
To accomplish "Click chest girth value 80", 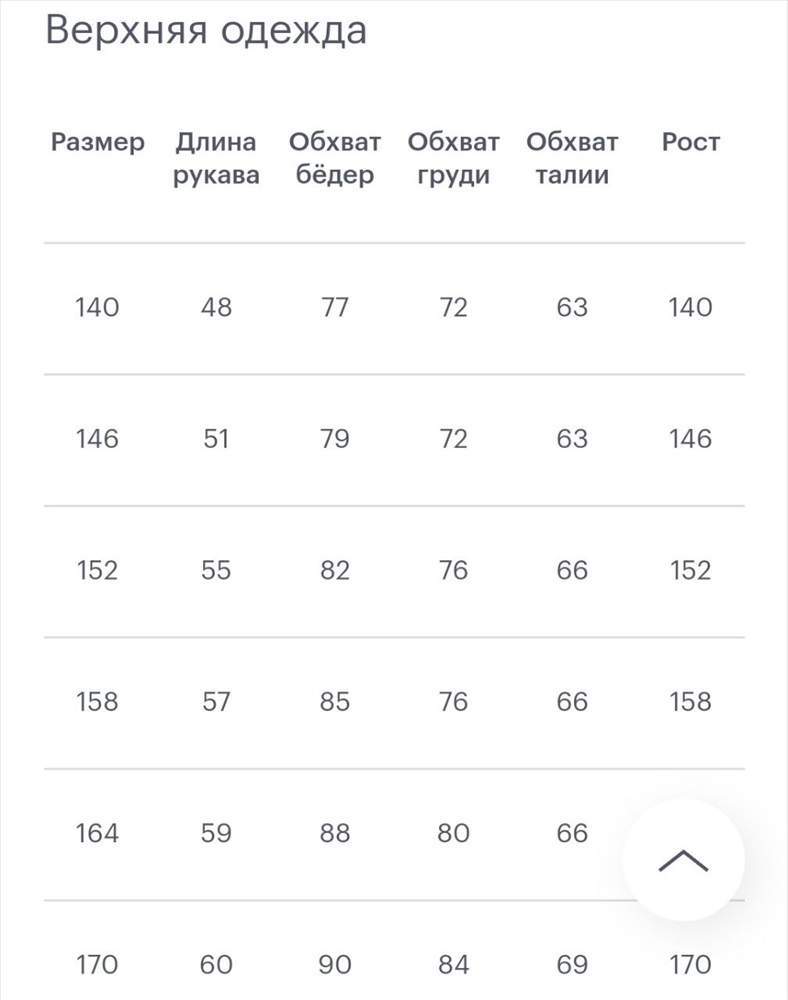I will tap(453, 833).
